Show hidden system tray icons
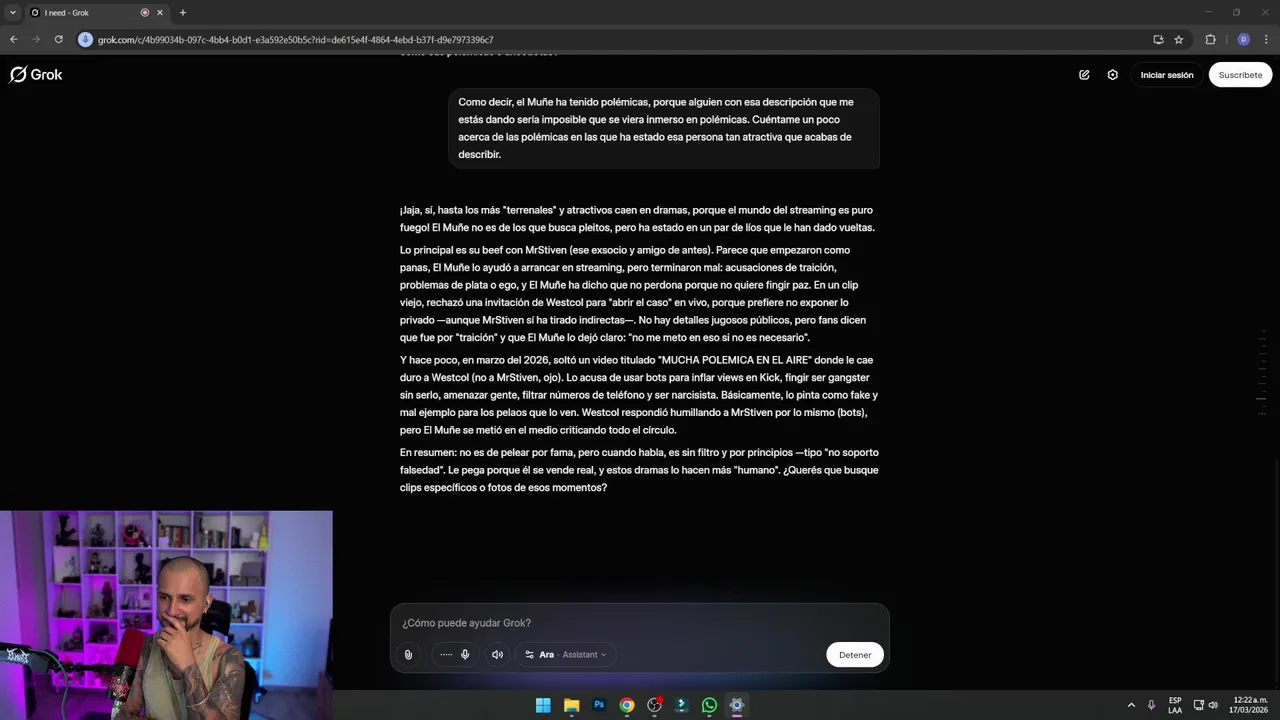1280x720 pixels. pos(1131,705)
